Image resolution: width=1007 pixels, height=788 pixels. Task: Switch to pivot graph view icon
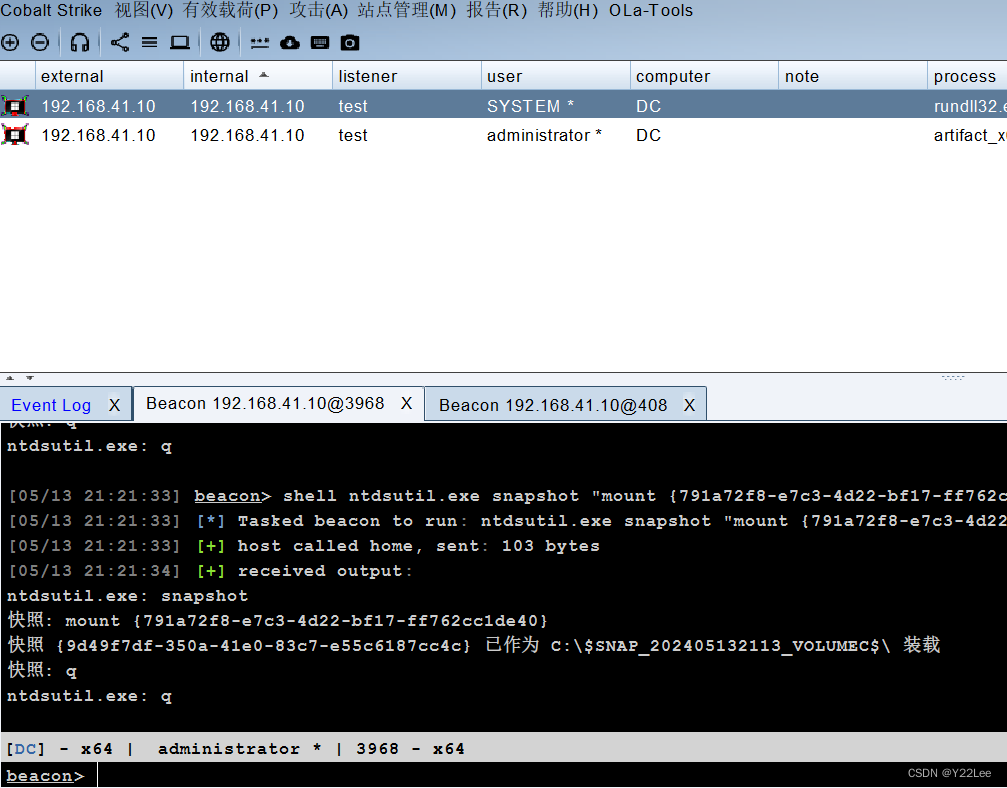(119, 42)
